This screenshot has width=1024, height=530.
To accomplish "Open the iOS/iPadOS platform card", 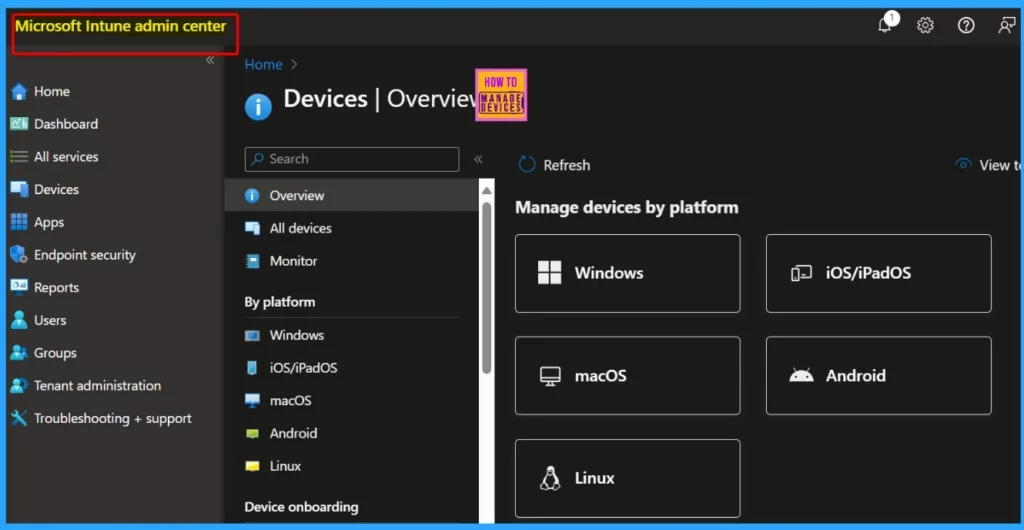I will (x=878, y=273).
